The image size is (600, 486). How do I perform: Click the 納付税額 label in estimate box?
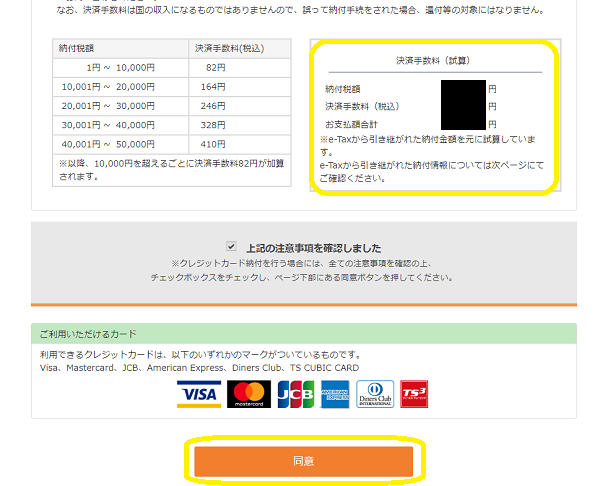click(343, 89)
